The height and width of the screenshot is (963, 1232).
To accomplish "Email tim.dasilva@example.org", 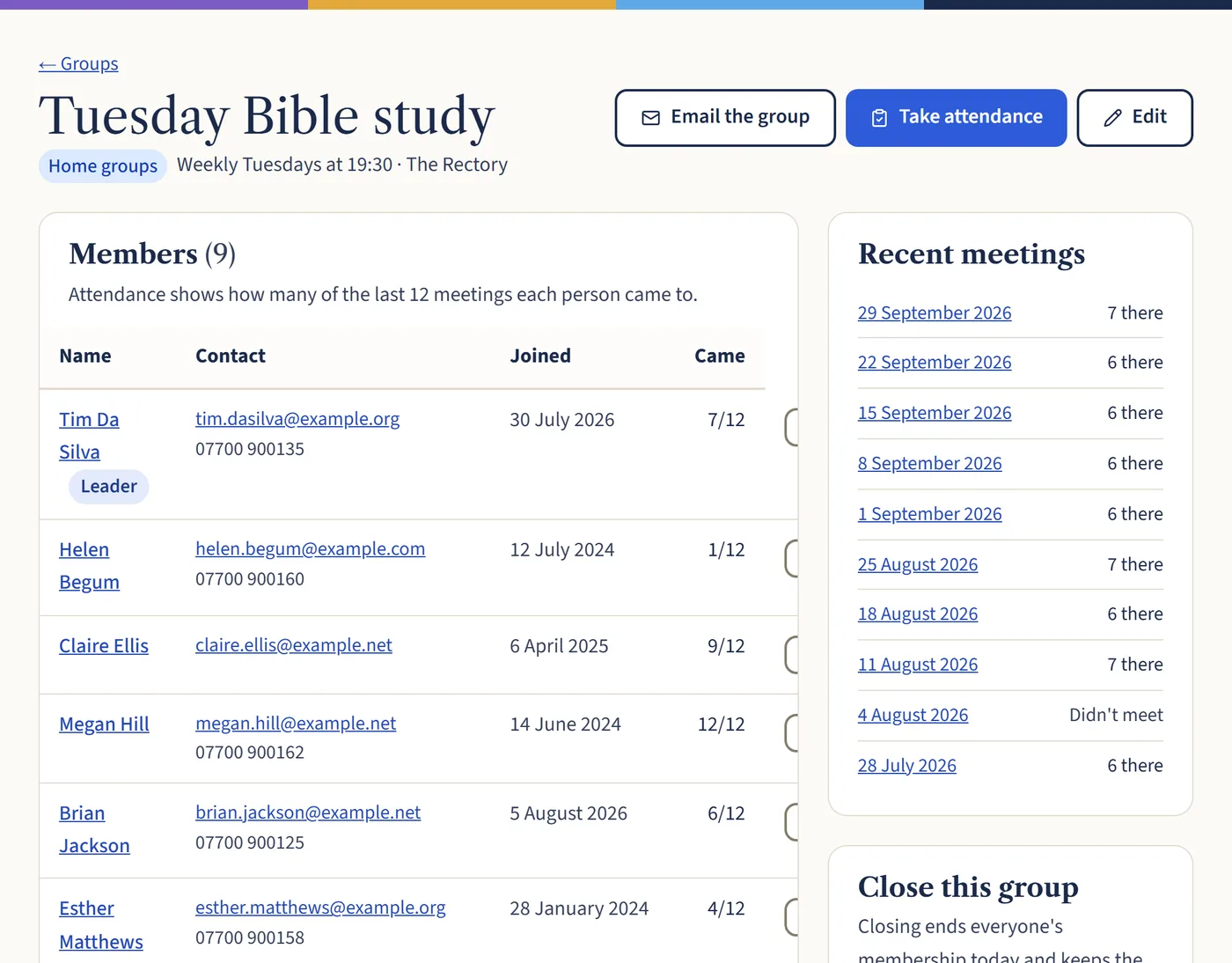I will tap(297, 419).
